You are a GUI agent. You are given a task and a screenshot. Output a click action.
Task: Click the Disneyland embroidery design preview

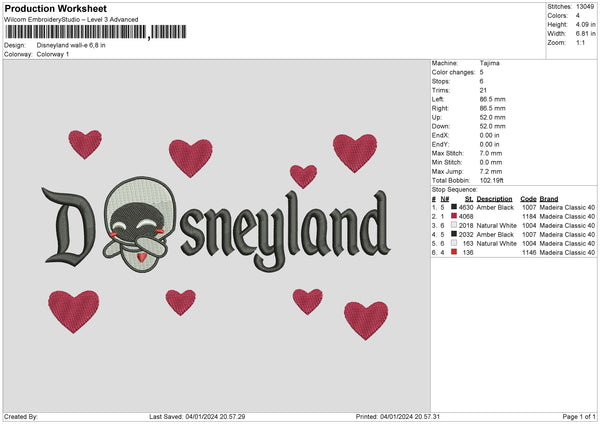click(x=216, y=234)
